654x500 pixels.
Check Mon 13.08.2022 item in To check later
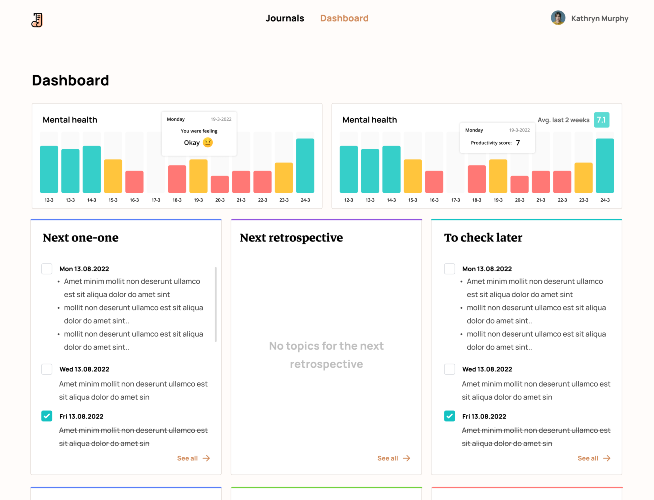(x=450, y=269)
